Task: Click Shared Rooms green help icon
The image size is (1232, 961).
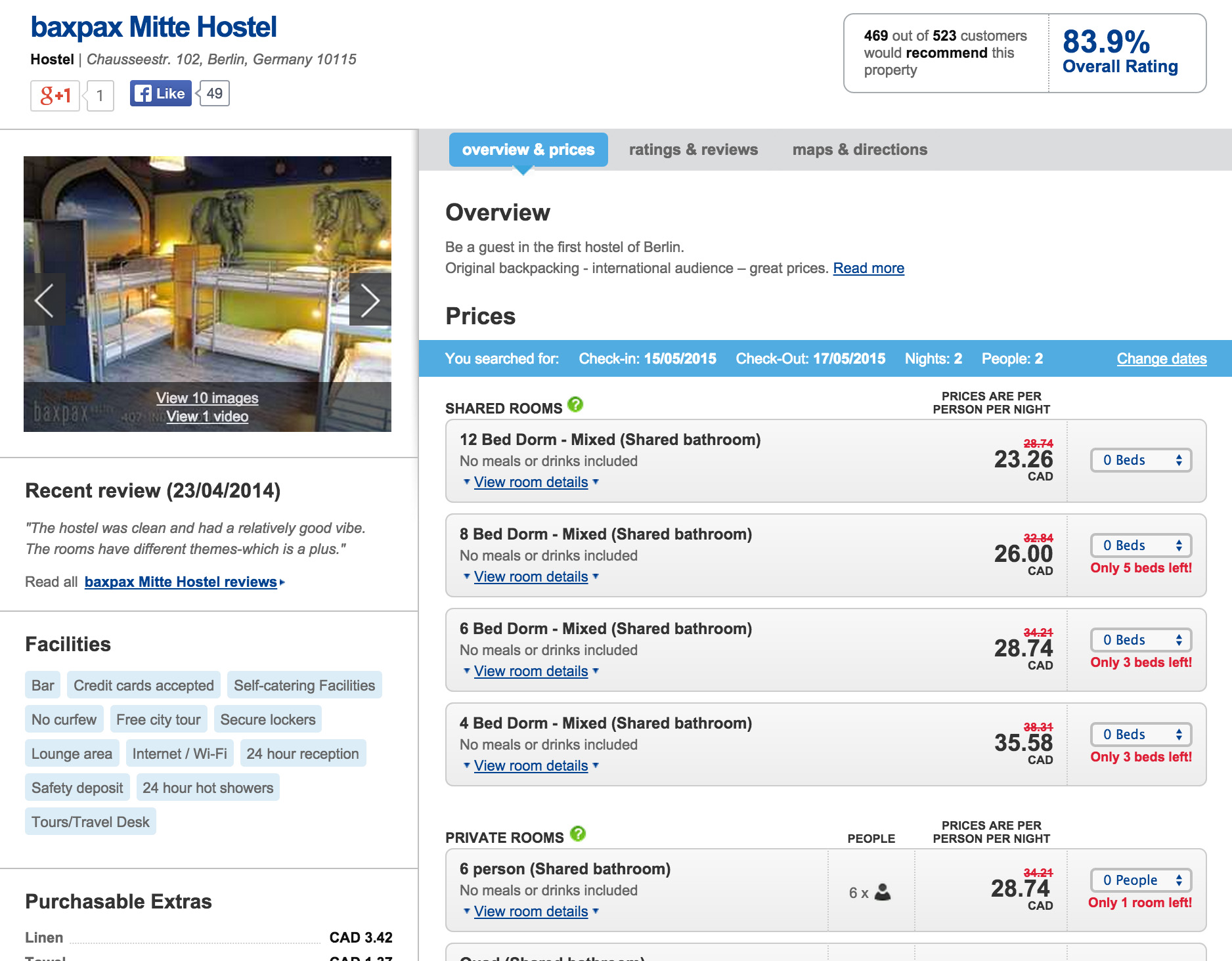Action: point(575,405)
